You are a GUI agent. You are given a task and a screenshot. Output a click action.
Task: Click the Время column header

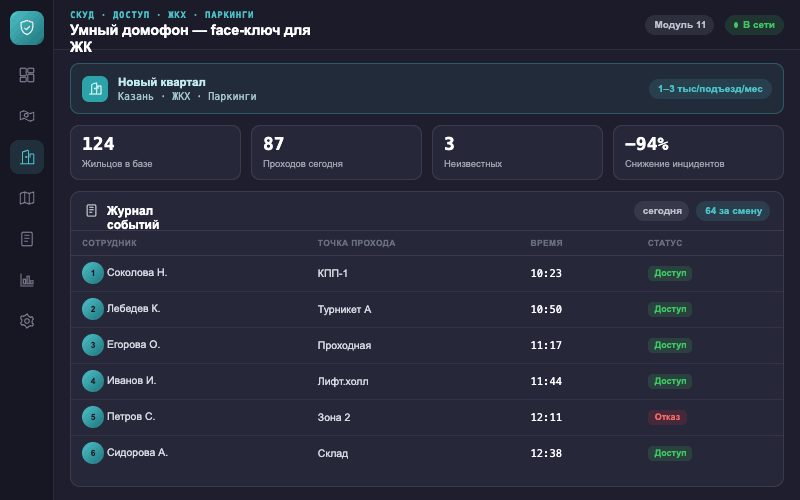click(546, 243)
